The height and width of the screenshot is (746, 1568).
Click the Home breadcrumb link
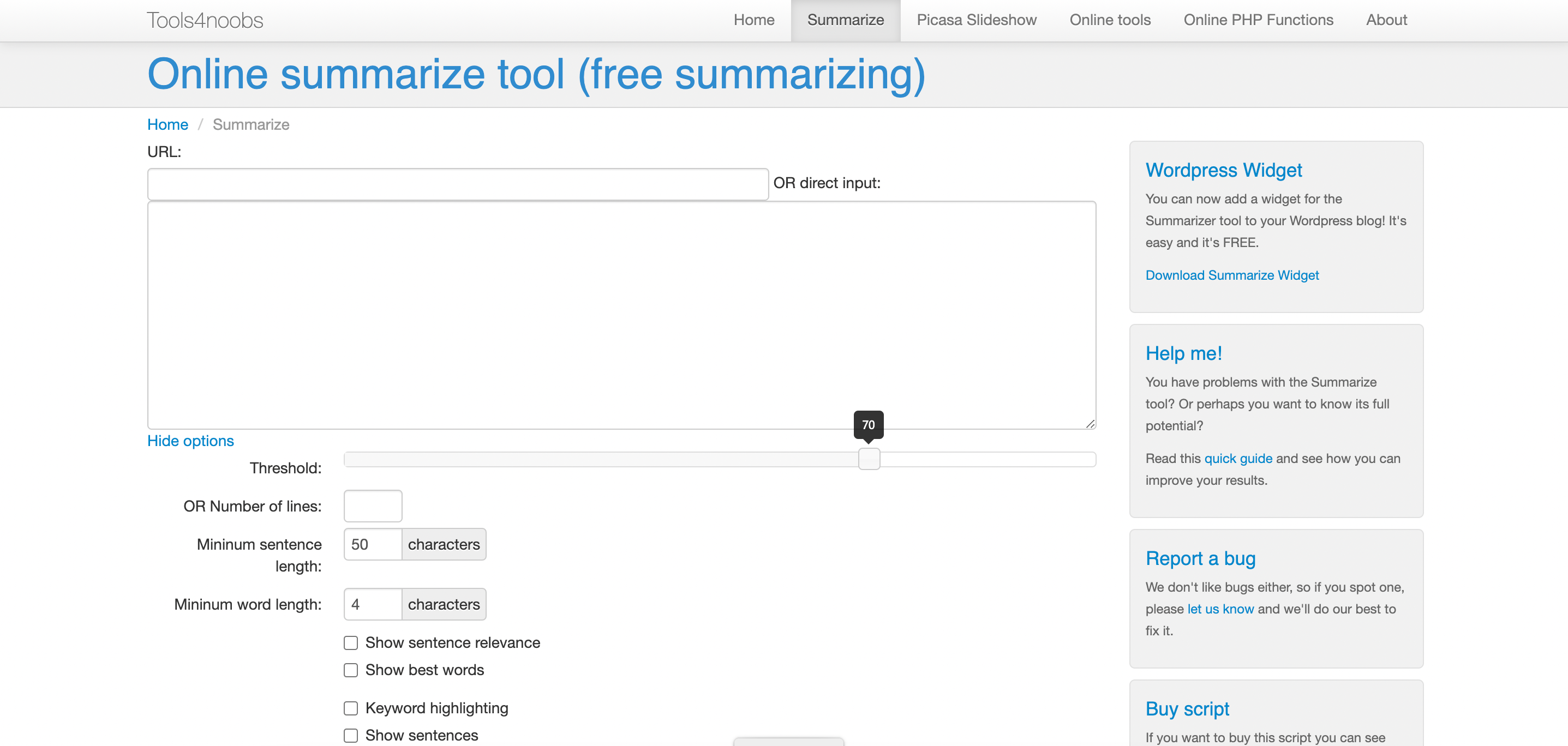(167, 124)
